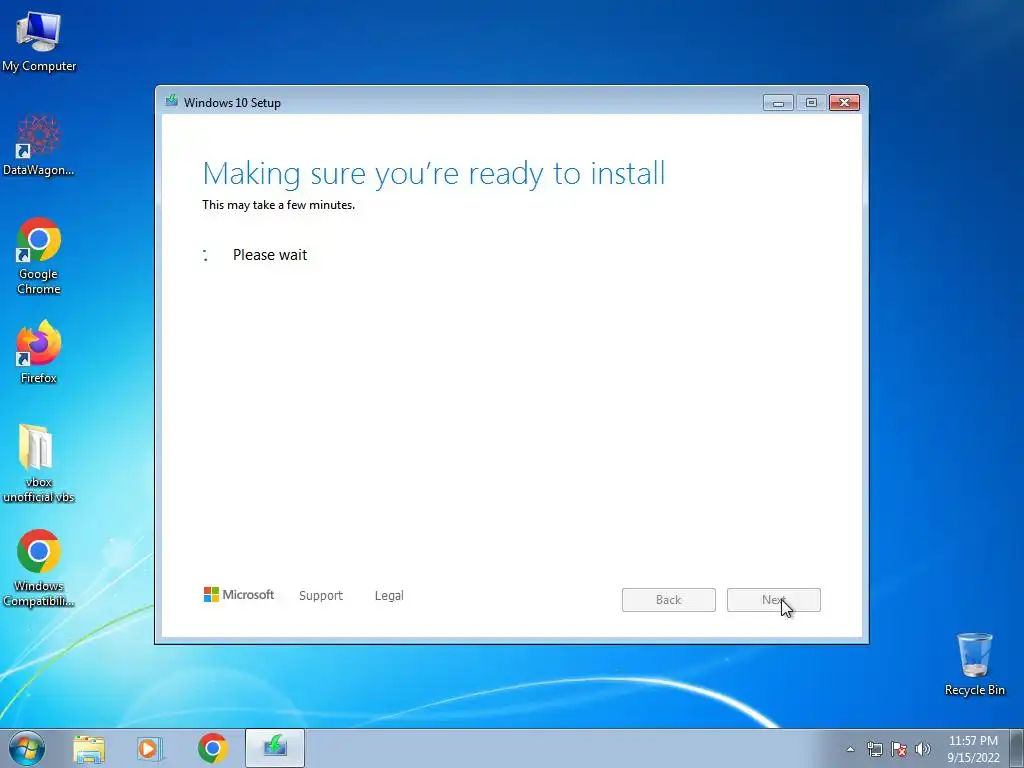This screenshot has width=1024, height=768.
Task: Launch Windows Media Player from the taskbar
Action: click(150, 748)
